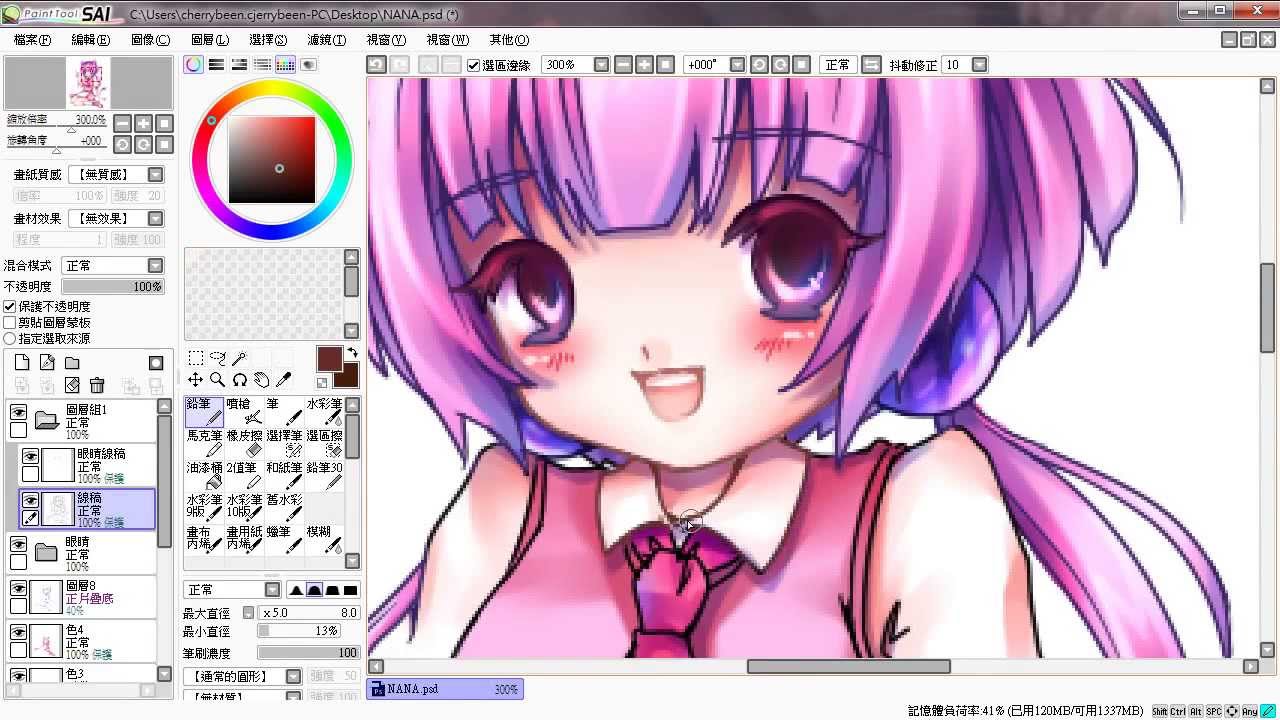This screenshot has width=1280, height=720.
Task: Select the 橡皮擦 eraser tool
Action: coord(244,443)
